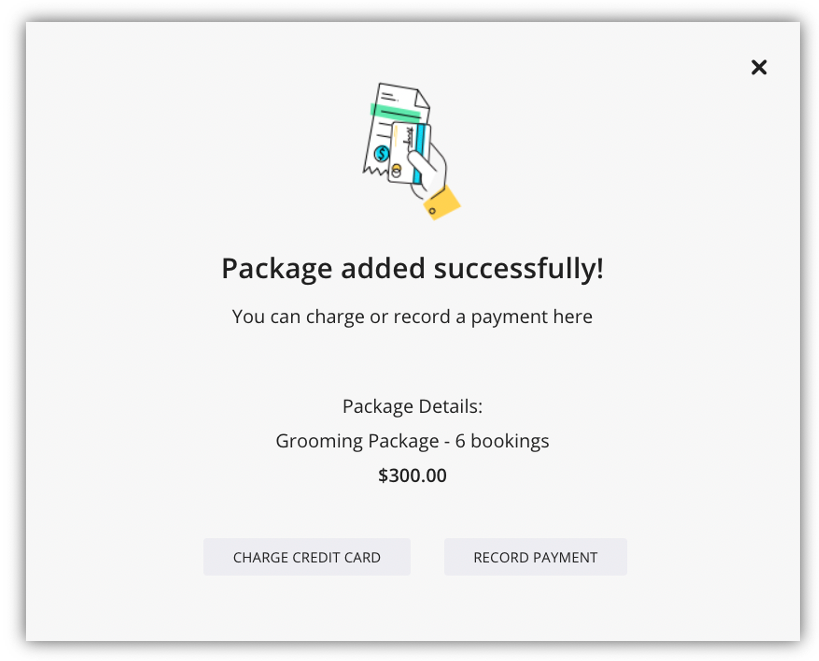
Task: Click the Charge Credit Card button
Action: pos(307,557)
